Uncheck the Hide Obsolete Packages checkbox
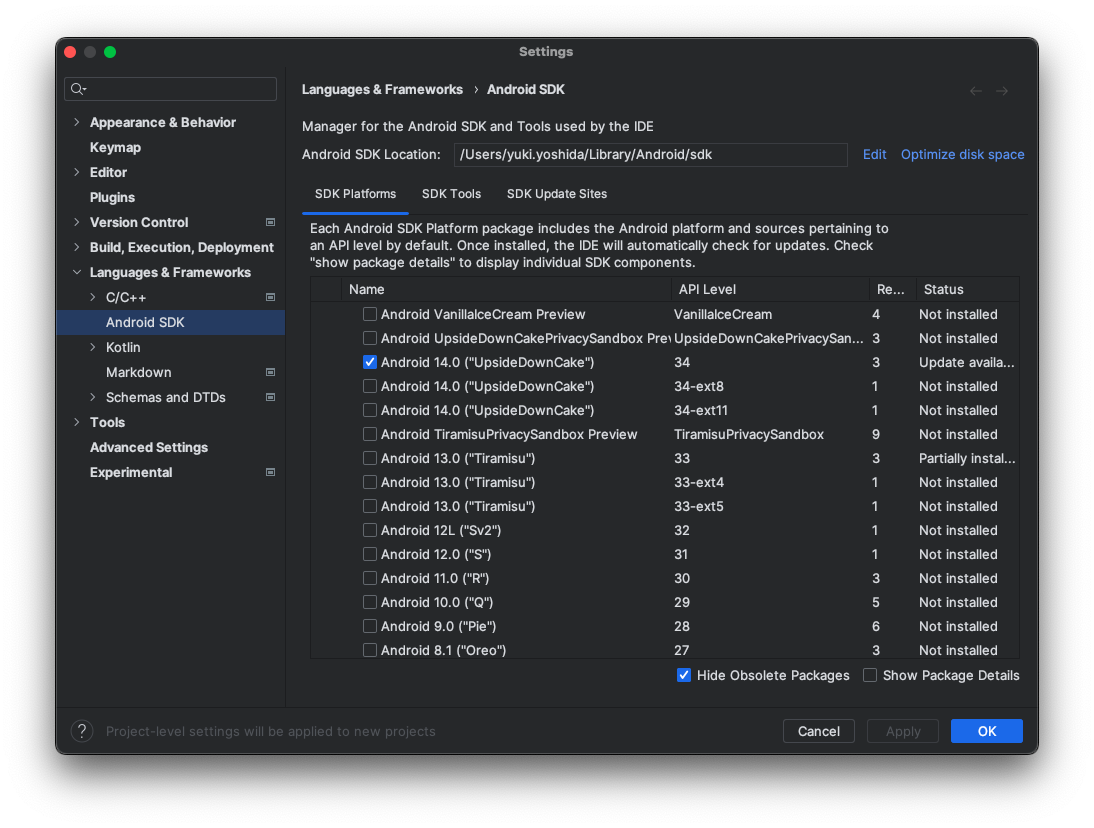This screenshot has height=828, width=1094. click(x=684, y=675)
